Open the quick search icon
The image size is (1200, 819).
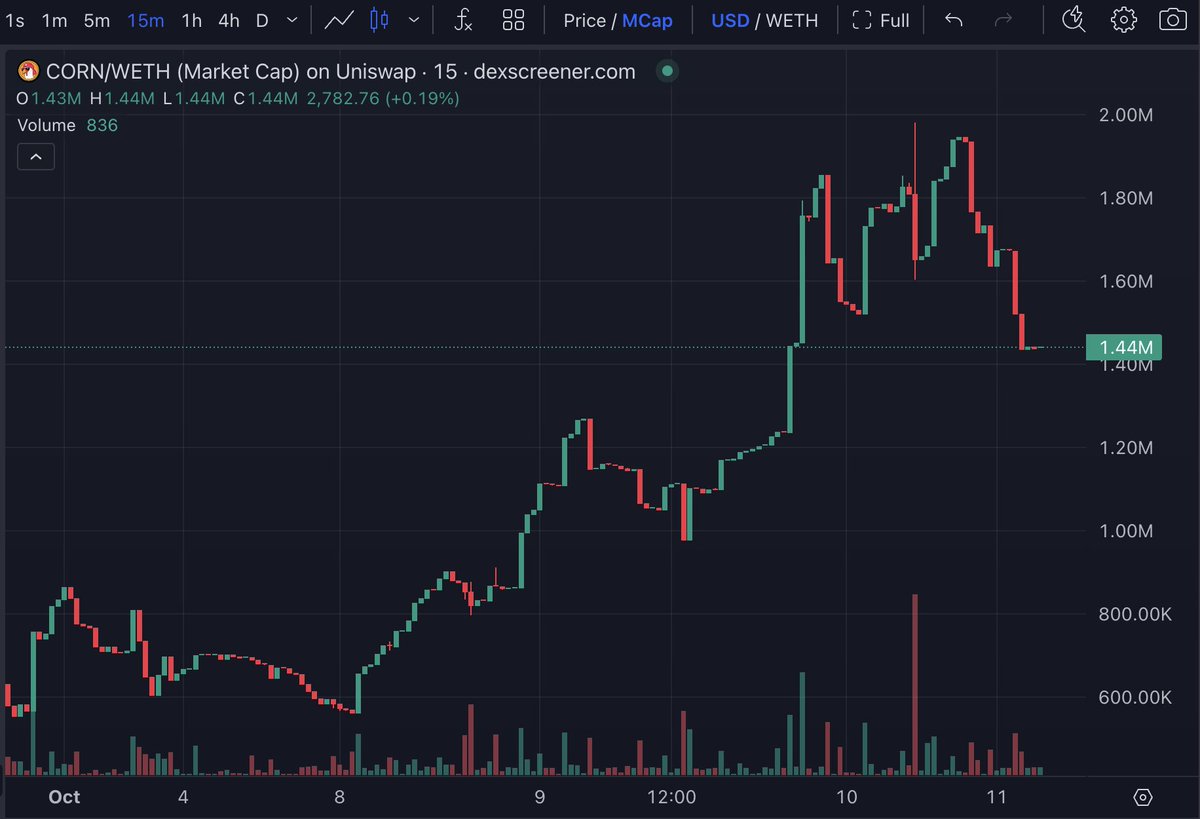pyautogui.click(x=1073, y=19)
